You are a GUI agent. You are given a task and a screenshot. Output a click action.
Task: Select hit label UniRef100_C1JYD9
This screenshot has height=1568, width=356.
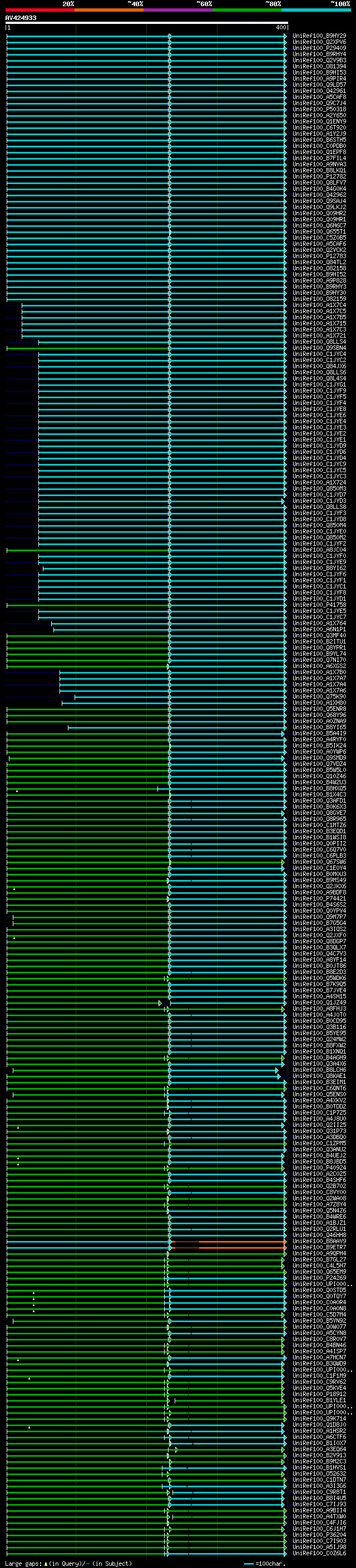tap(319, 446)
